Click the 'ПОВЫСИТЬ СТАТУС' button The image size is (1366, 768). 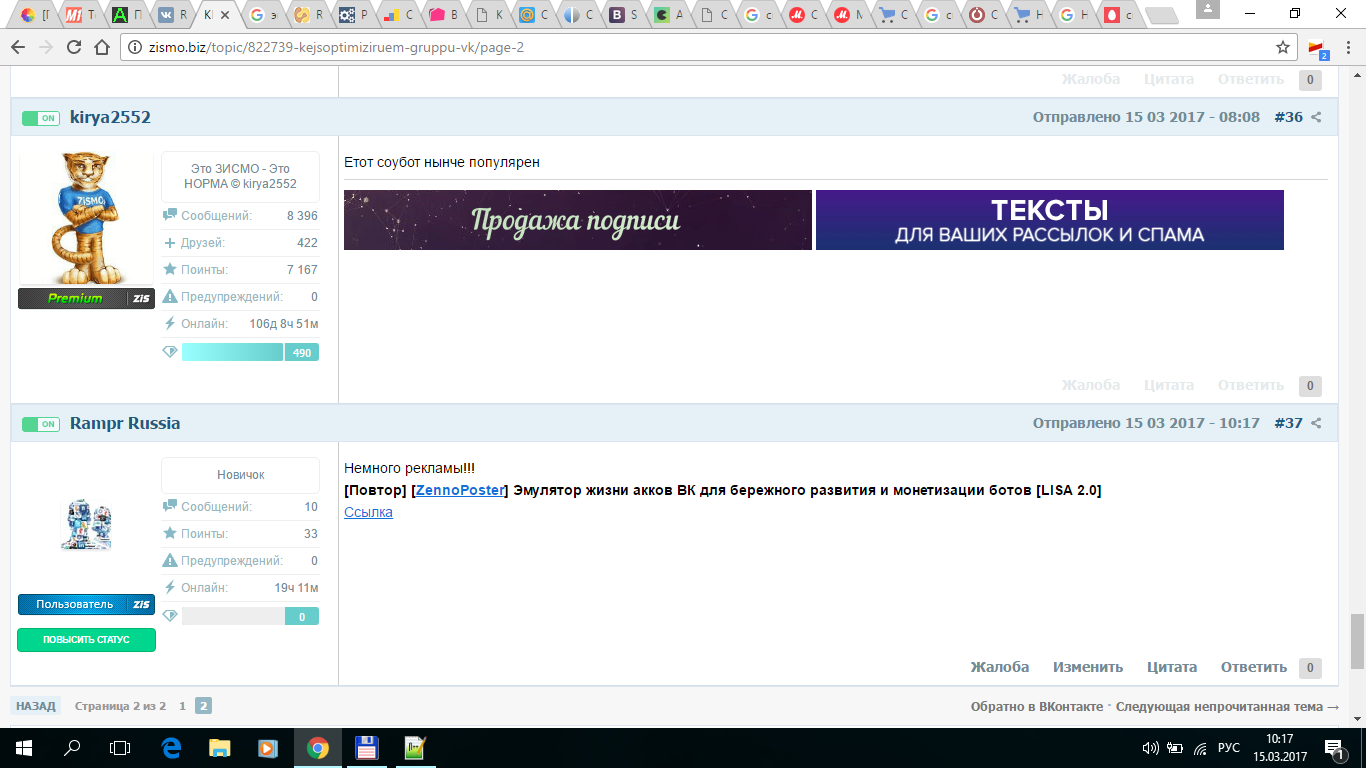(86, 640)
